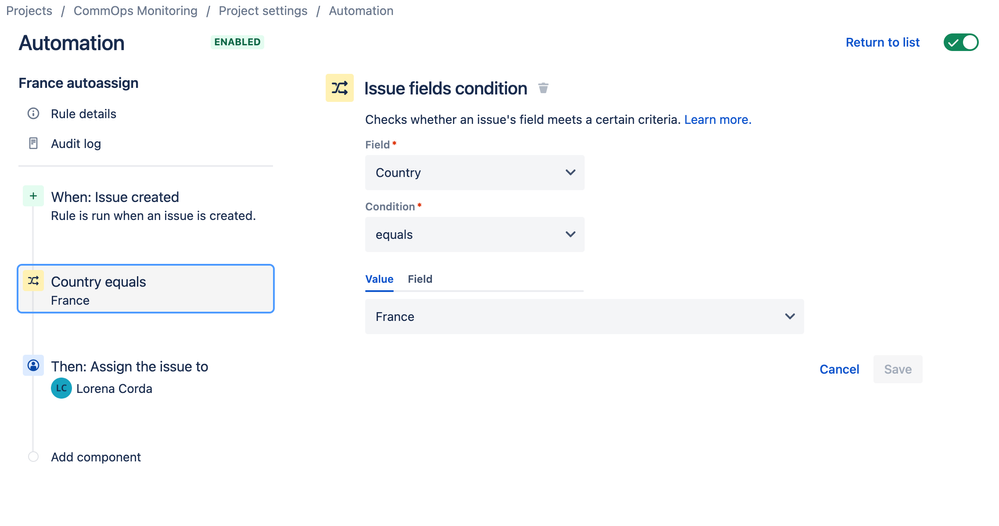Open CommOps Monitoring in breadcrumb
Viewport: 999px width, 526px height.
[135, 11]
